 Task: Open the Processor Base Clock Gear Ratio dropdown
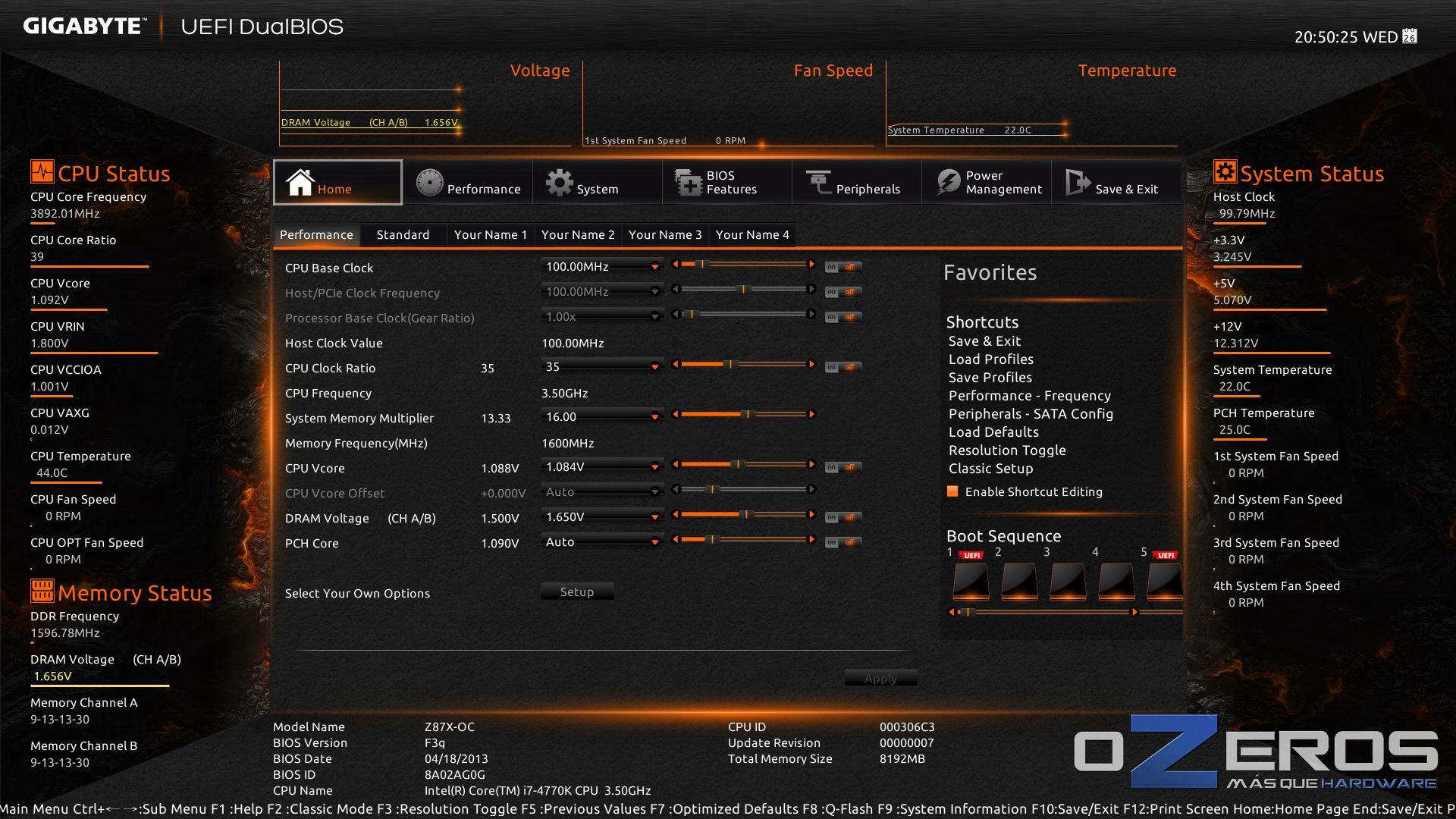[602, 316]
